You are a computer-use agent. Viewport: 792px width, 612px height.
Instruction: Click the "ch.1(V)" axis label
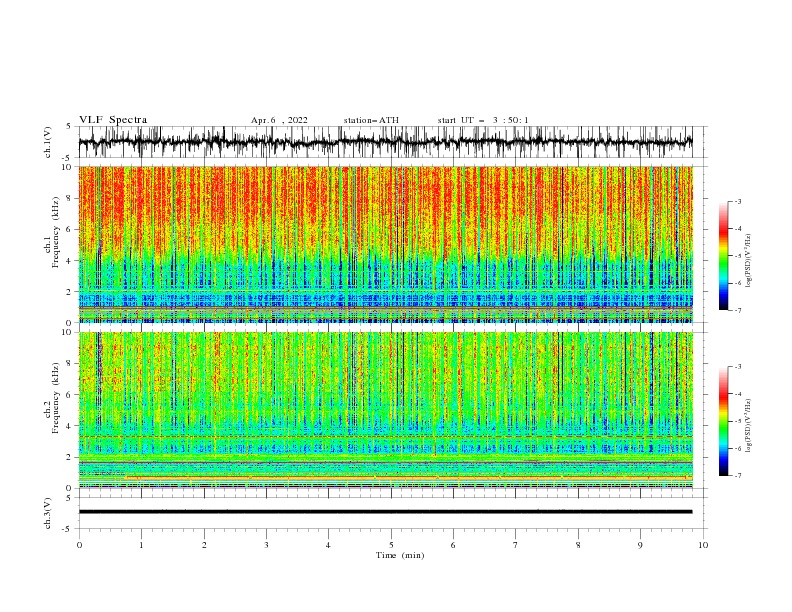tap(48, 142)
